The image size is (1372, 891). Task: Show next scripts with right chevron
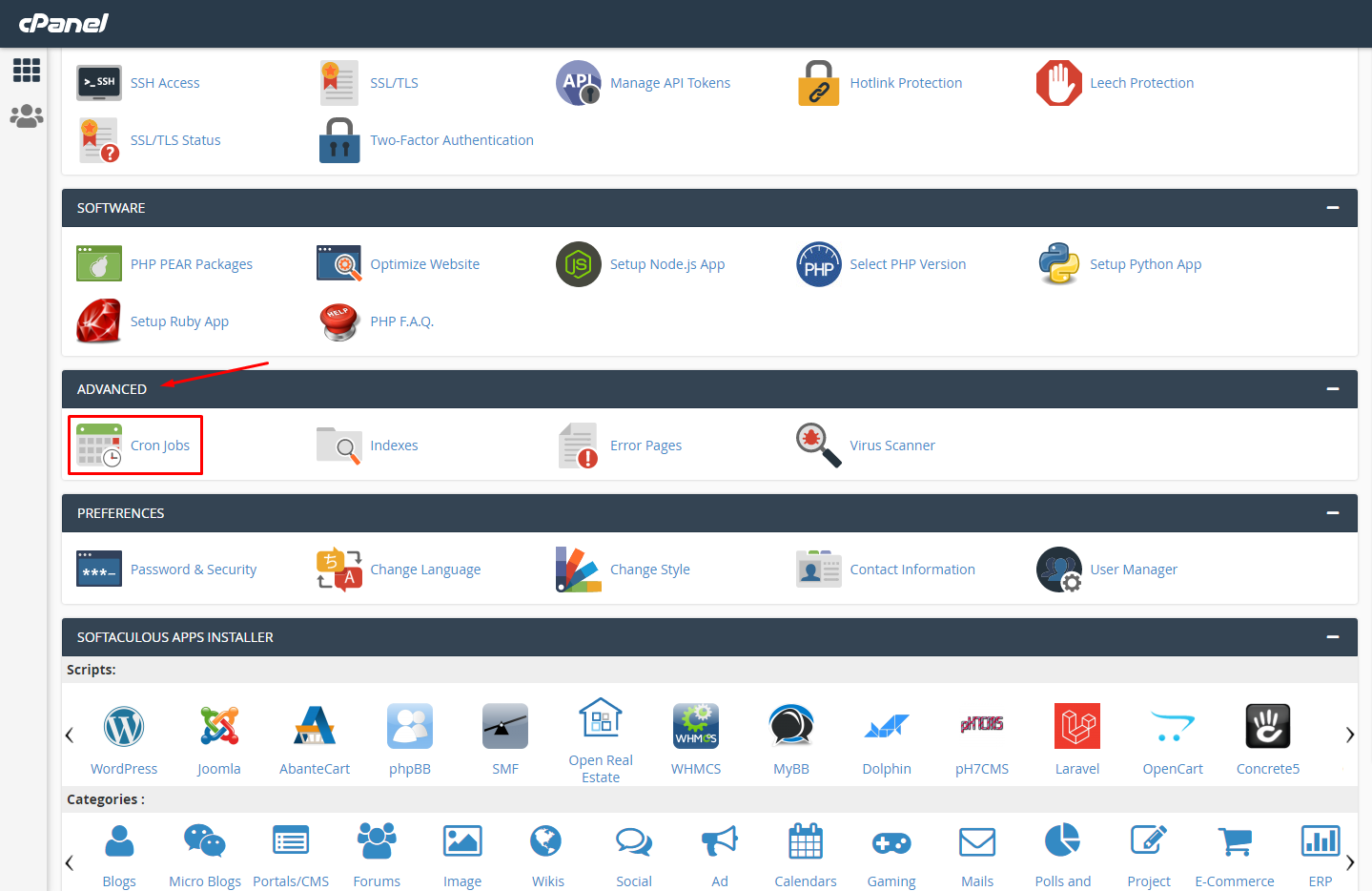pos(1349,735)
